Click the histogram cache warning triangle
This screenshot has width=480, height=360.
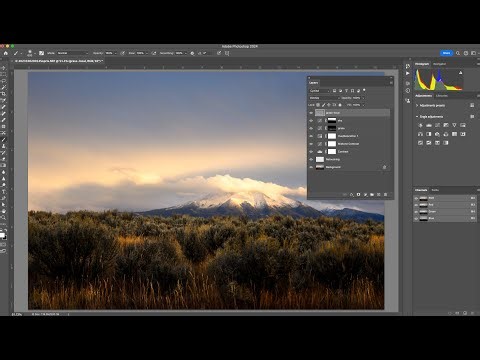pos(461,72)
